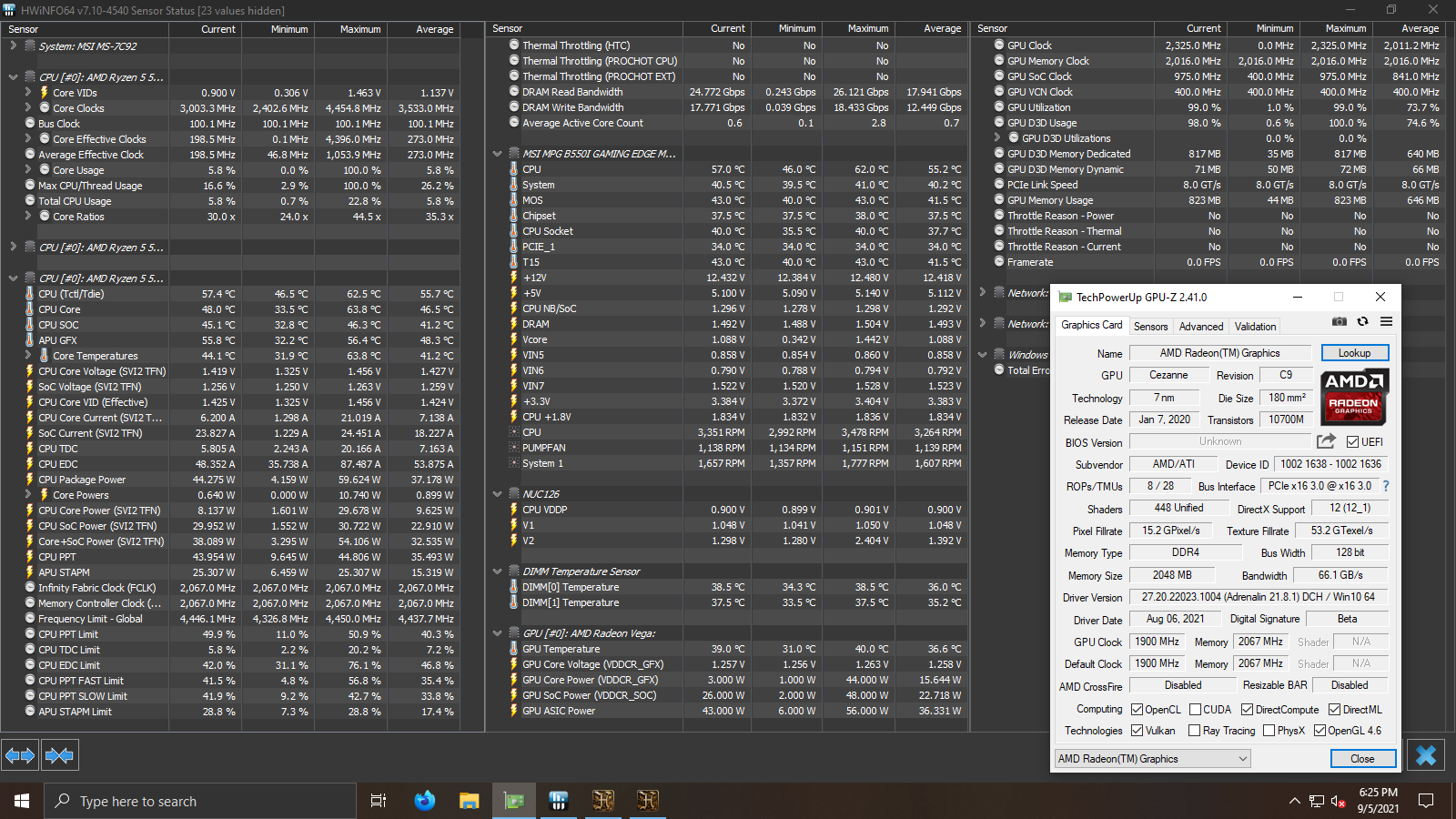Open File Explorer from the taskbar
The width and height of the screenshot is (1456, 819).
coord(469,801)
